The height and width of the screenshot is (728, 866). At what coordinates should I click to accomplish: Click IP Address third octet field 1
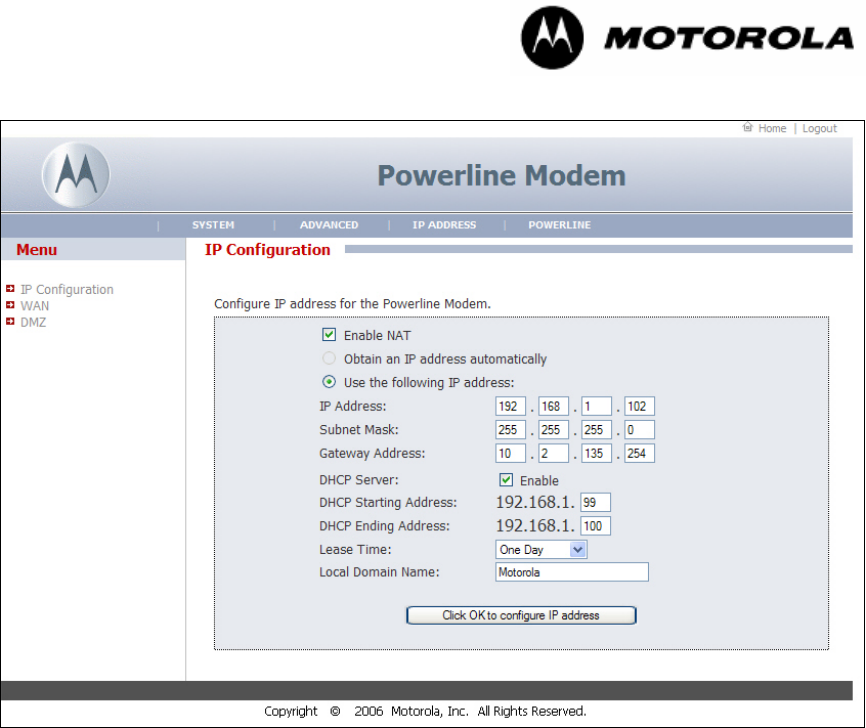click(596, 406)
